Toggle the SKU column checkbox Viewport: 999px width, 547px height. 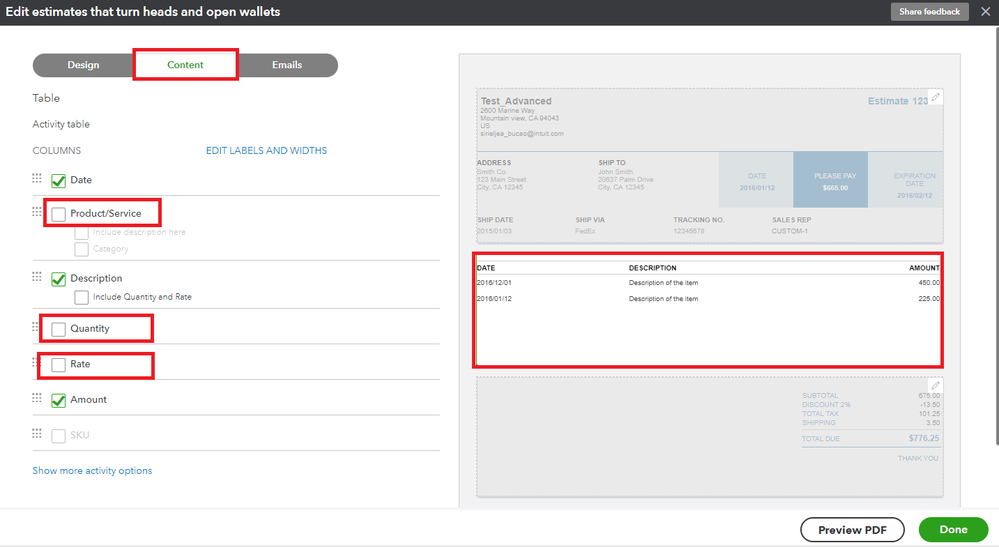click(x=59, y=436)
